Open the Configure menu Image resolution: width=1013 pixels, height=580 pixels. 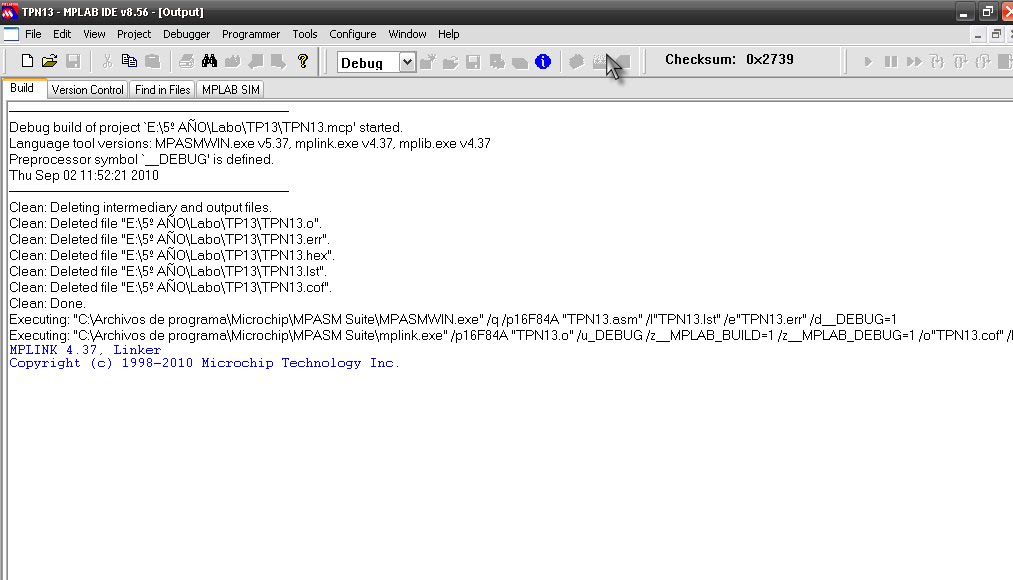[x=352, y=34]
